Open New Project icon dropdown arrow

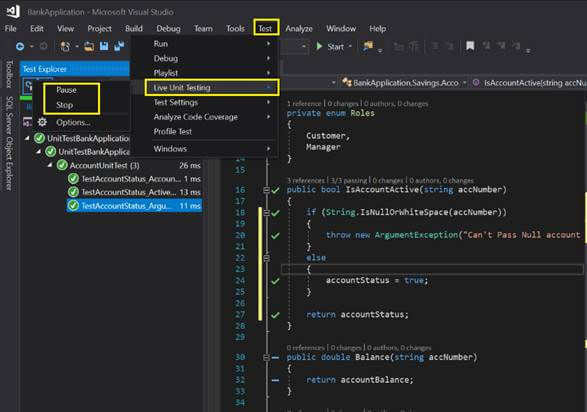(77, 46)
